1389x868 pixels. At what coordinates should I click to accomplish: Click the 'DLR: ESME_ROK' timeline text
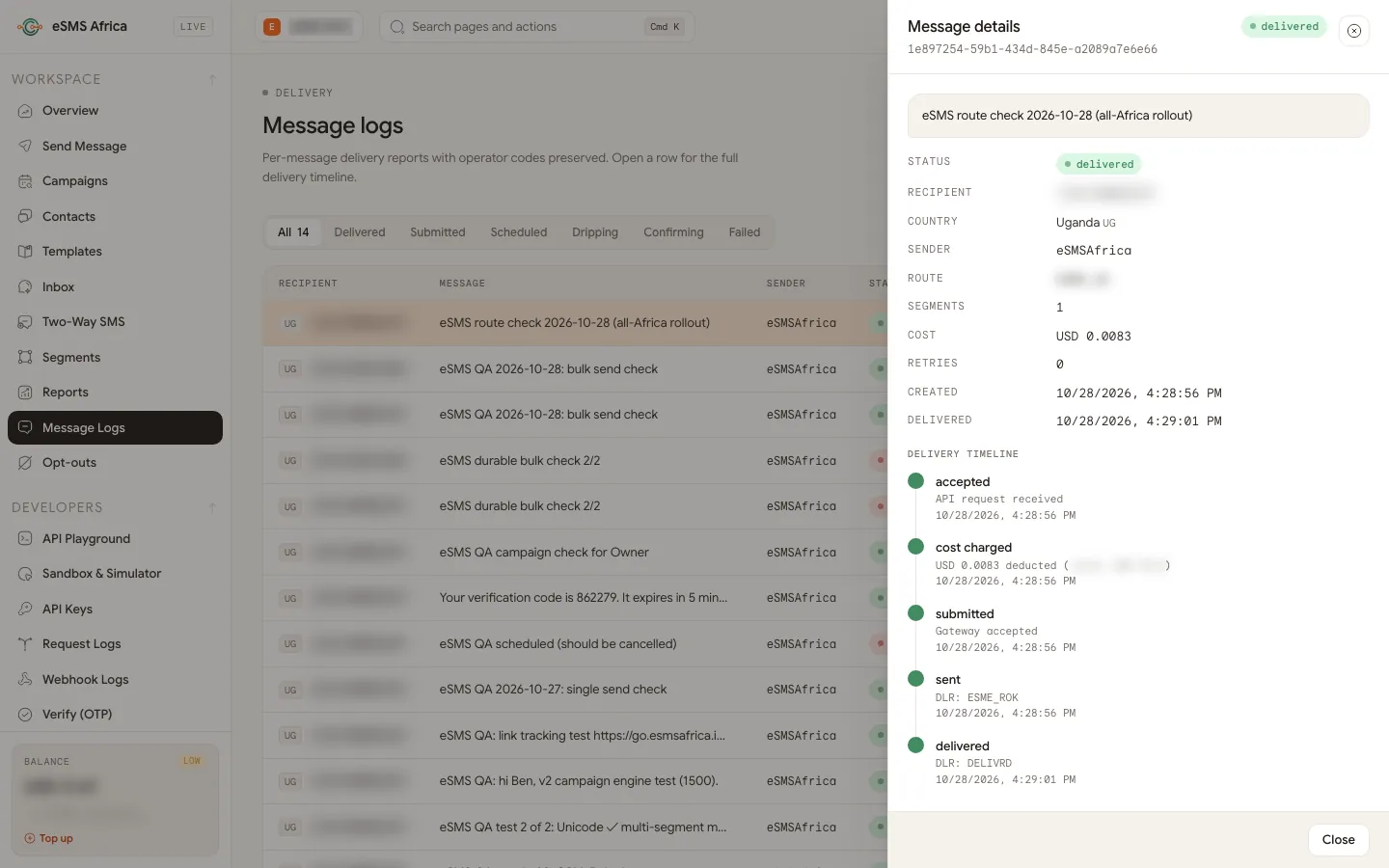click(x=977, y=698)
